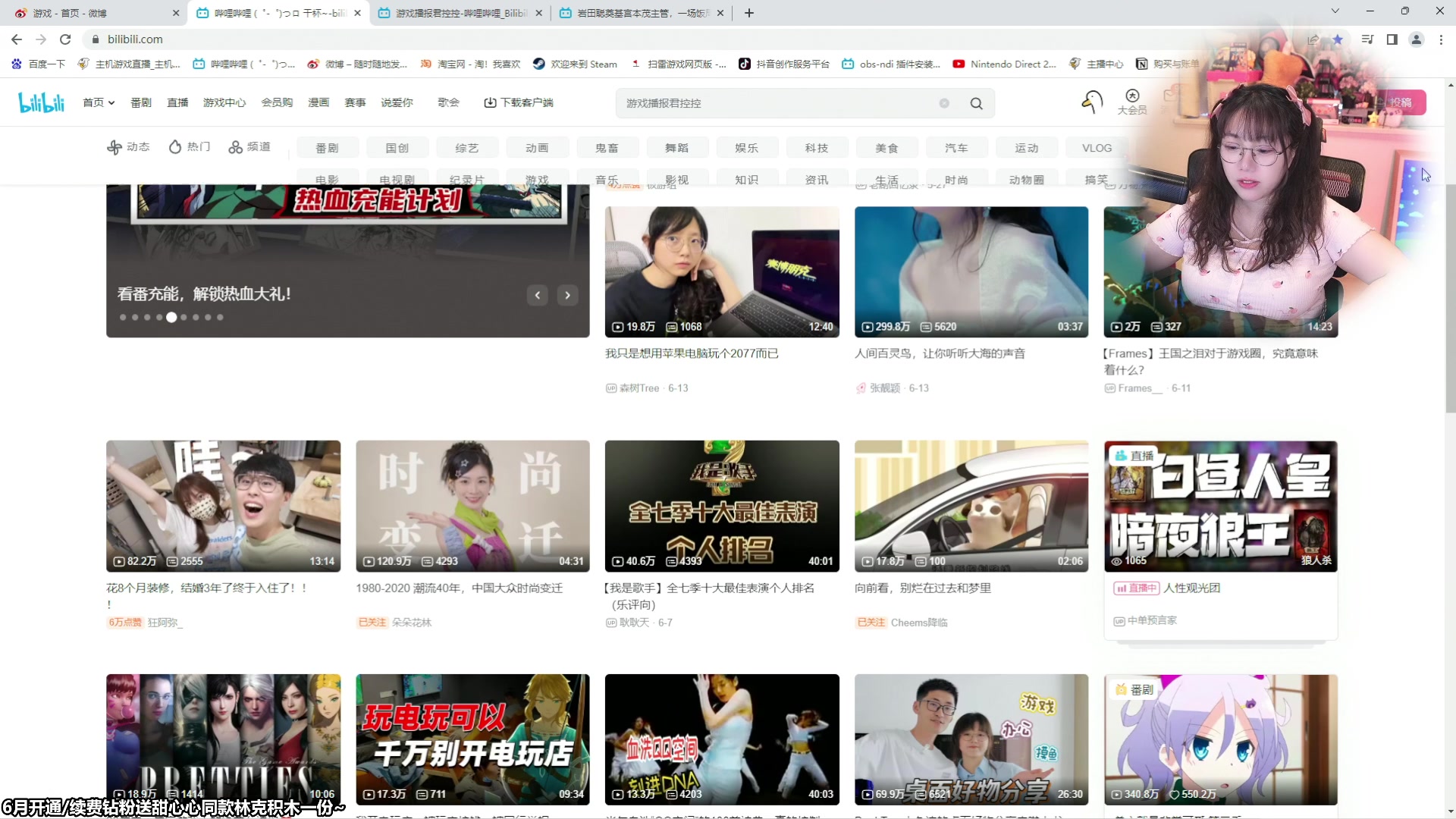Select 舞蹈 category

click(x=676, y=148)
